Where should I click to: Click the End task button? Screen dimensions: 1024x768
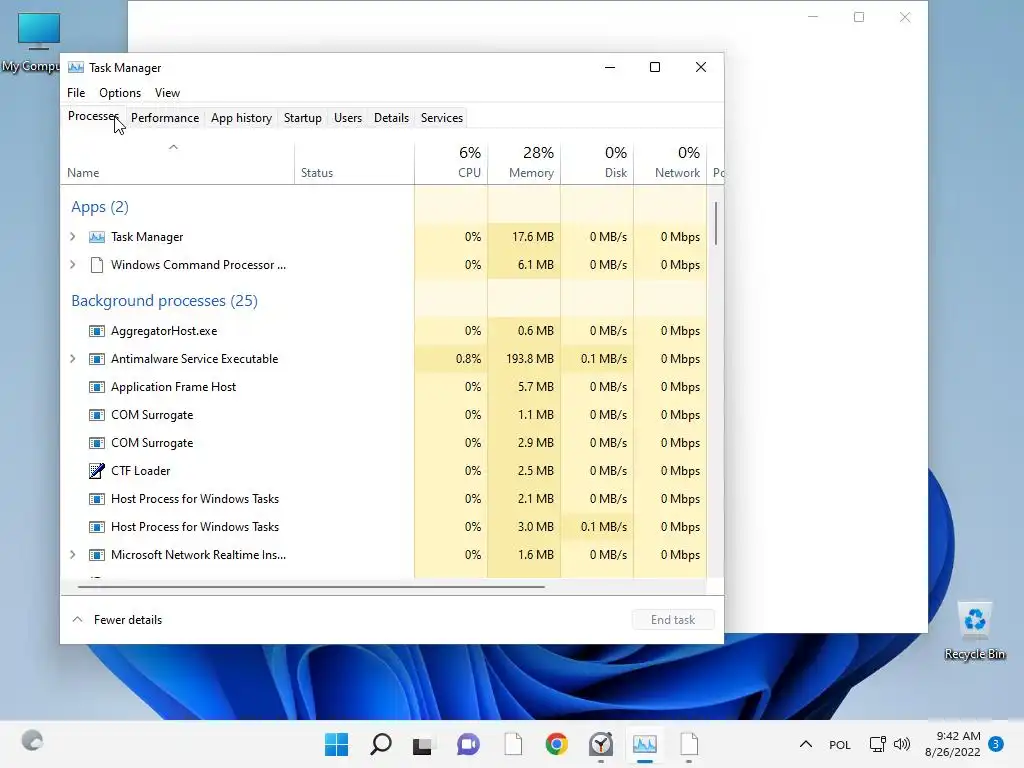(x=673, y=620)
